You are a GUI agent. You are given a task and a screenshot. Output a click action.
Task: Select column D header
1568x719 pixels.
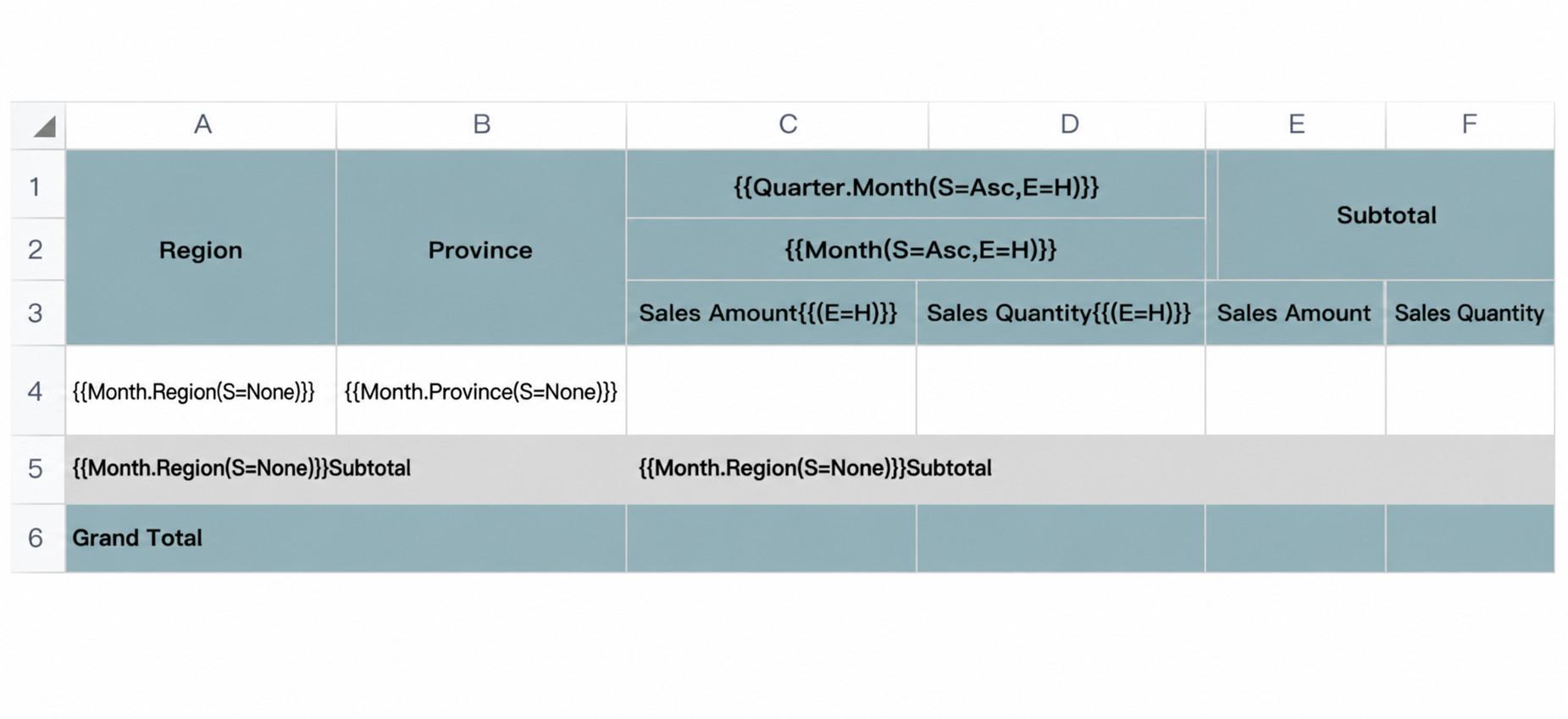pos(1069,125)
